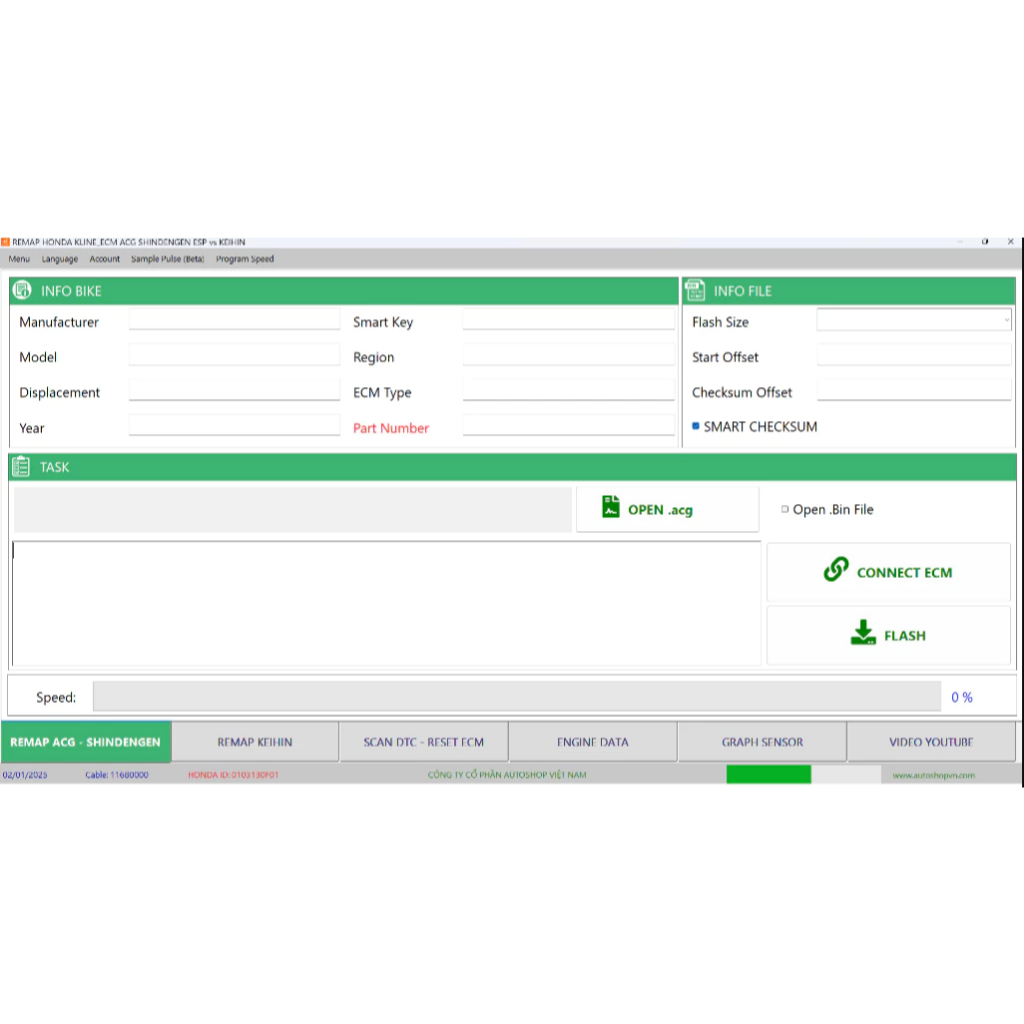Switch to the SCAN DTC - RESET ECM tab
The height and width of the screenshot is (1024, 1024).
tap(424, 742)
